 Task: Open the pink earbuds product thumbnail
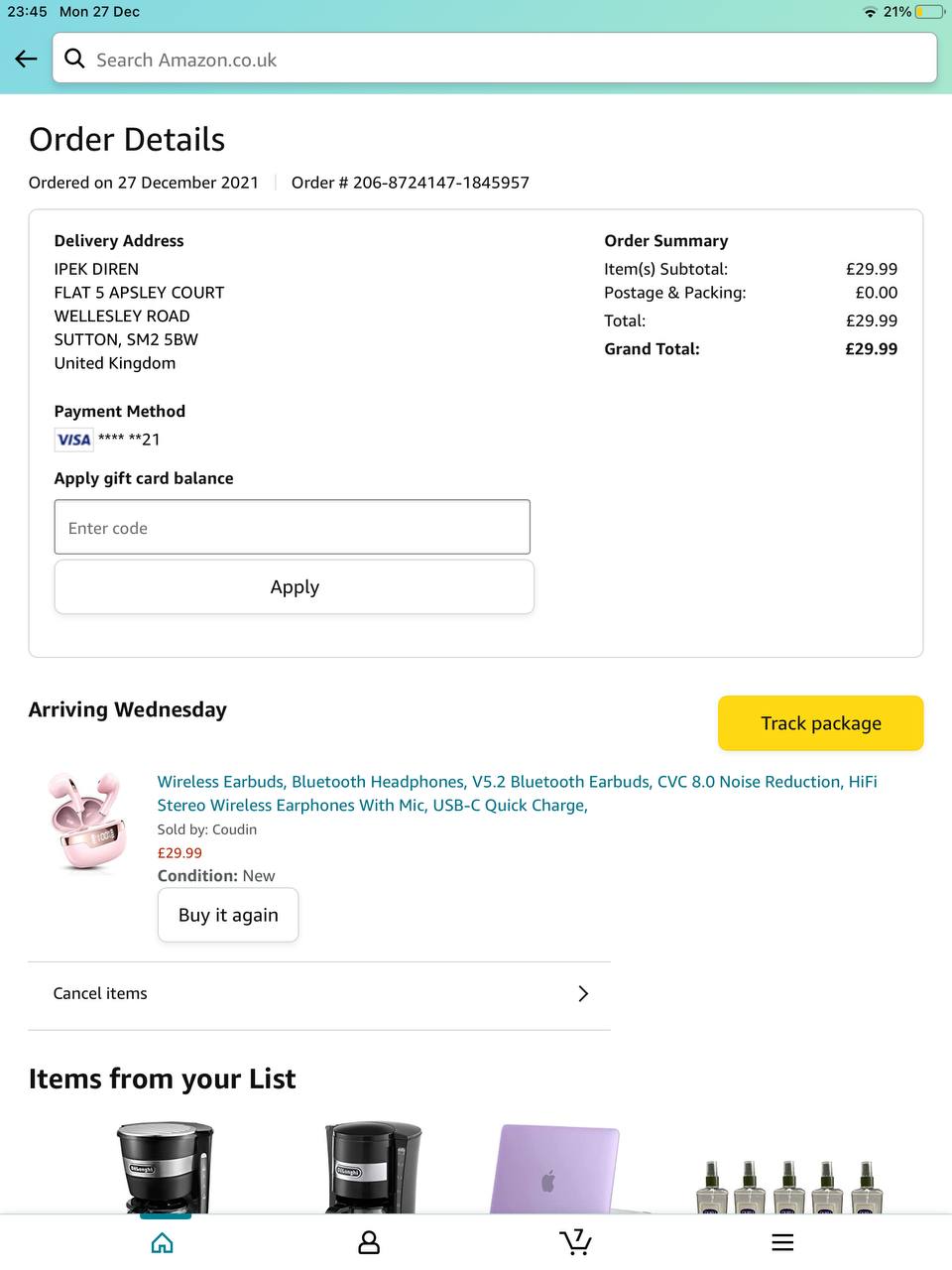click(87, 822)
